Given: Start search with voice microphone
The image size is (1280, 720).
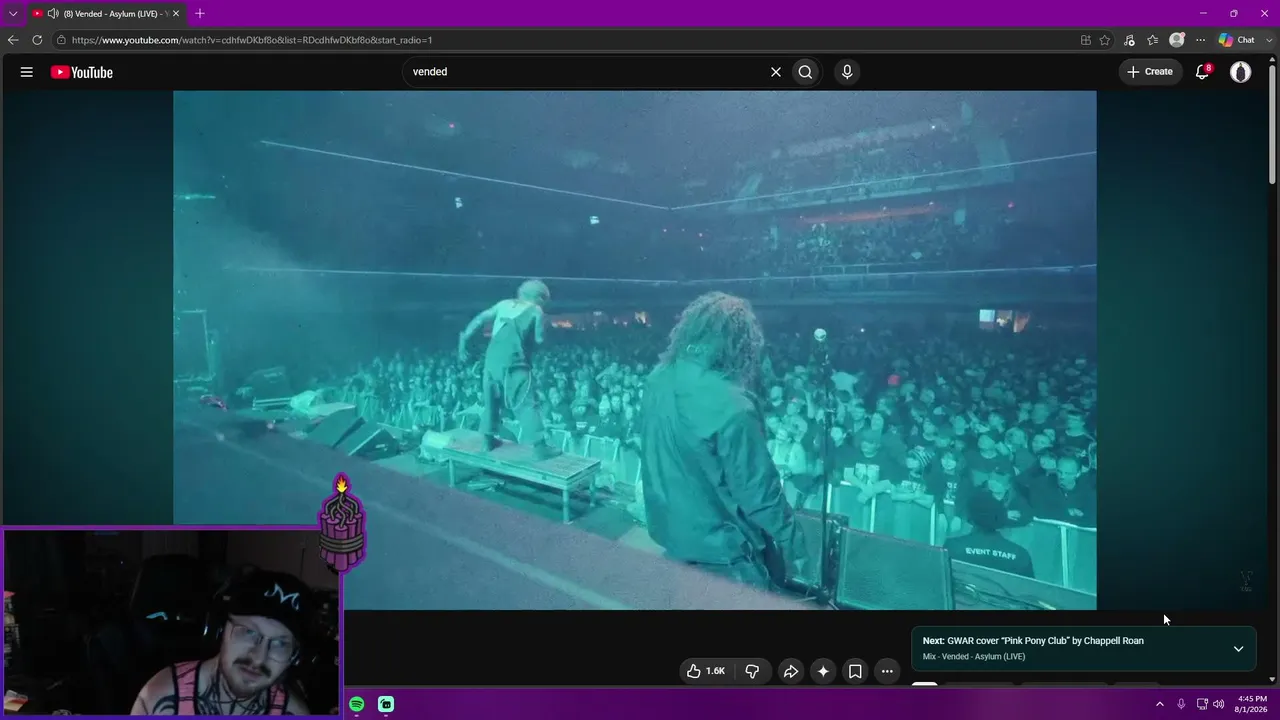Looking at the screenshot, I should 847,72.
